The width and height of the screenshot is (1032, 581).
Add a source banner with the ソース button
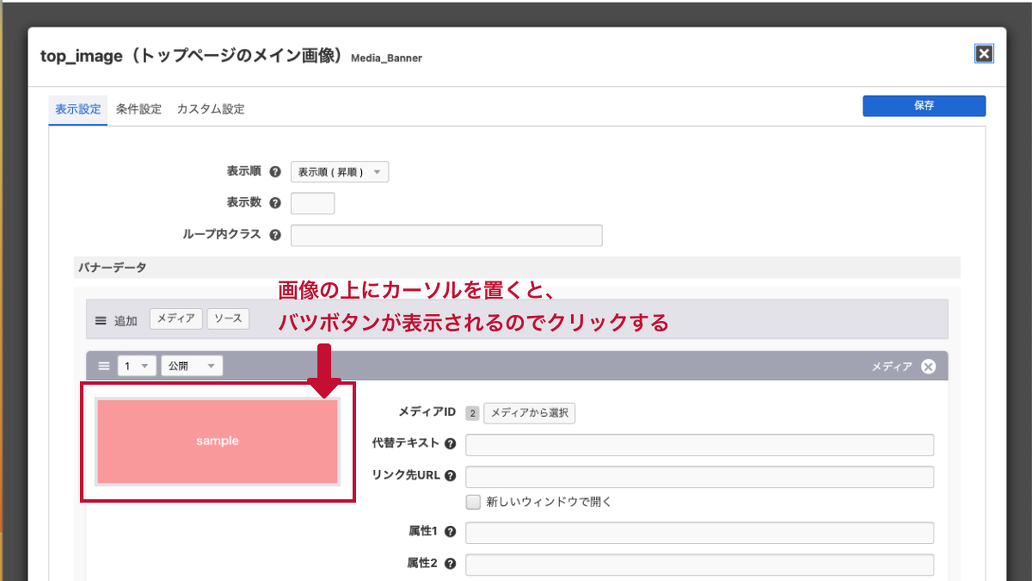[227, 319]
